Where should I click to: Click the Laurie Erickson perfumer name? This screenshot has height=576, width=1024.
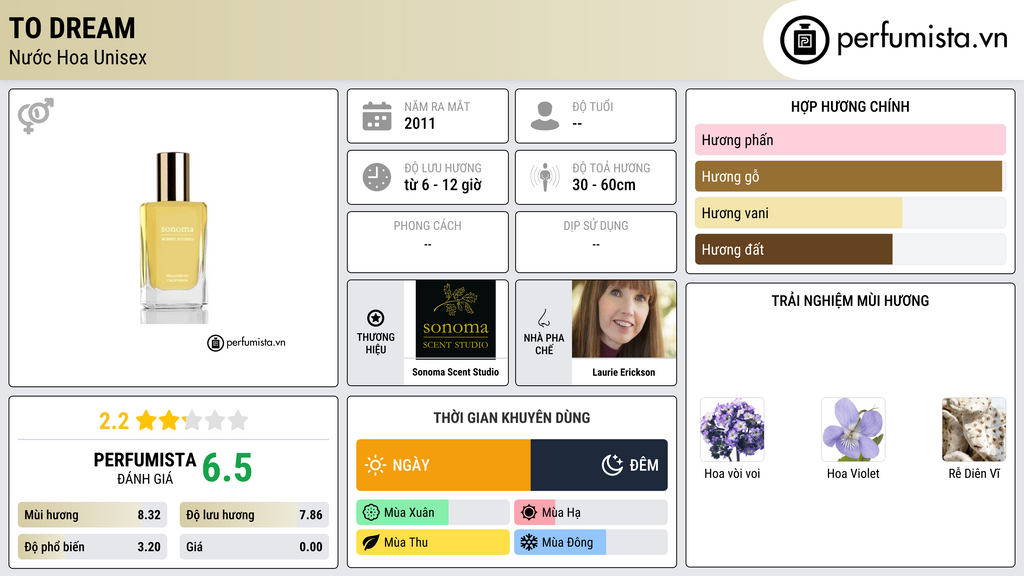point(624,372)
